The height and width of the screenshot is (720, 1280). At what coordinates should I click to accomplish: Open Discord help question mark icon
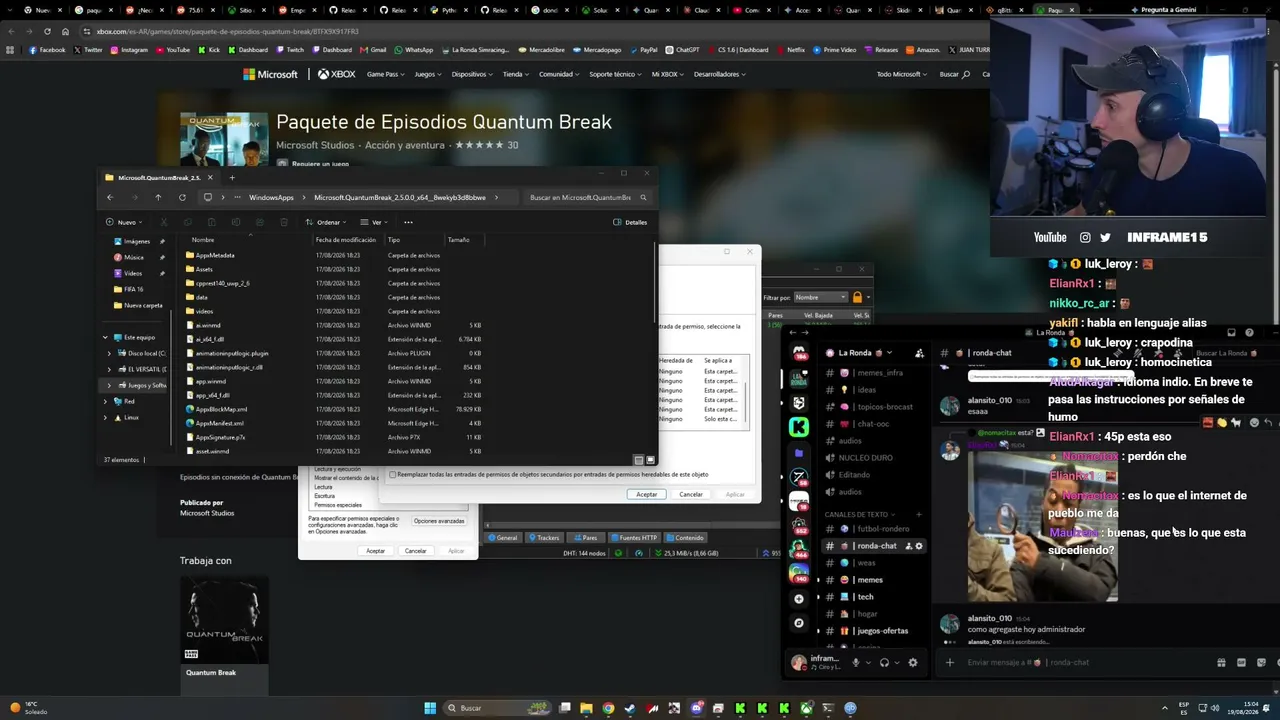point(1249,333)
